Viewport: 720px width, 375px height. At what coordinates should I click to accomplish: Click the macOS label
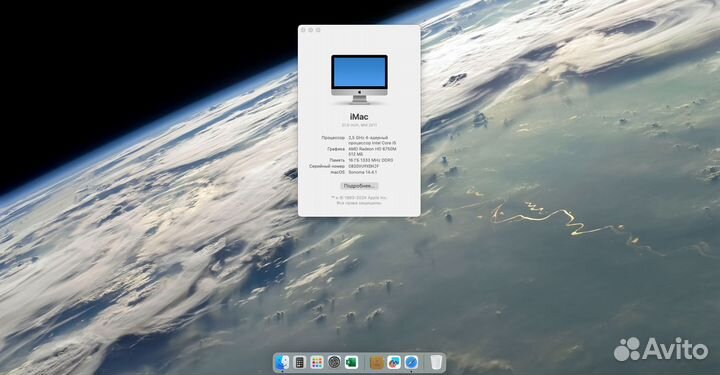point(338,172)
